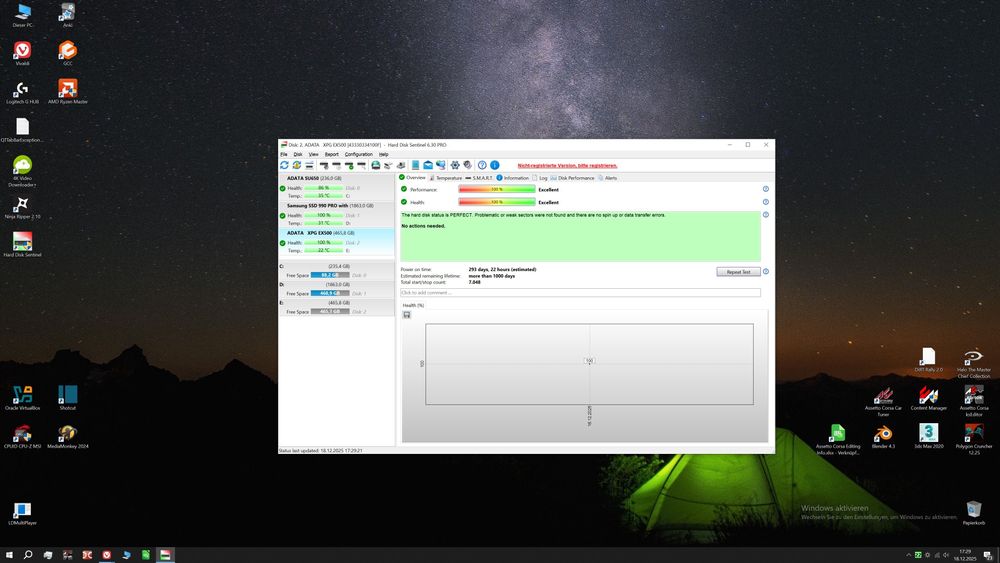
Task: Click C: drive Free Space bar
Action: click(x=330, y=275)
